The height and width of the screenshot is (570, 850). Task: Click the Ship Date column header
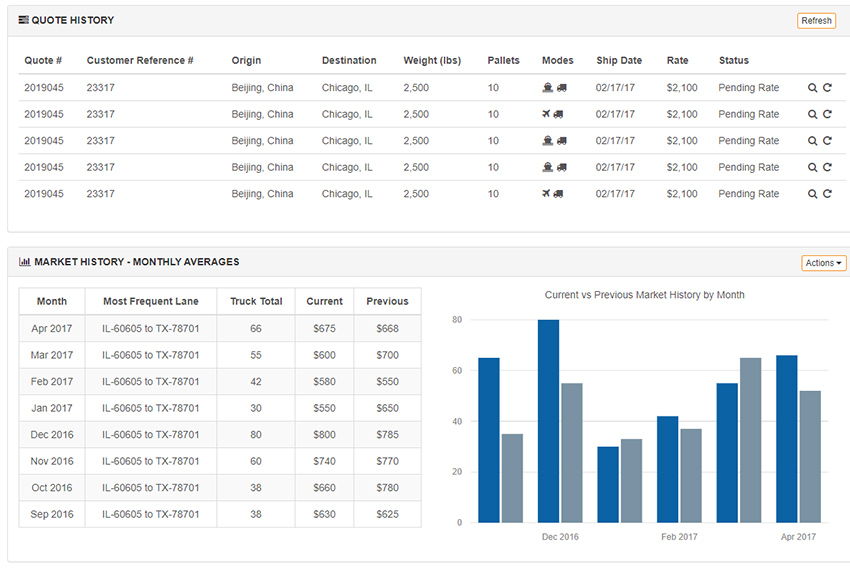[619, 60]
